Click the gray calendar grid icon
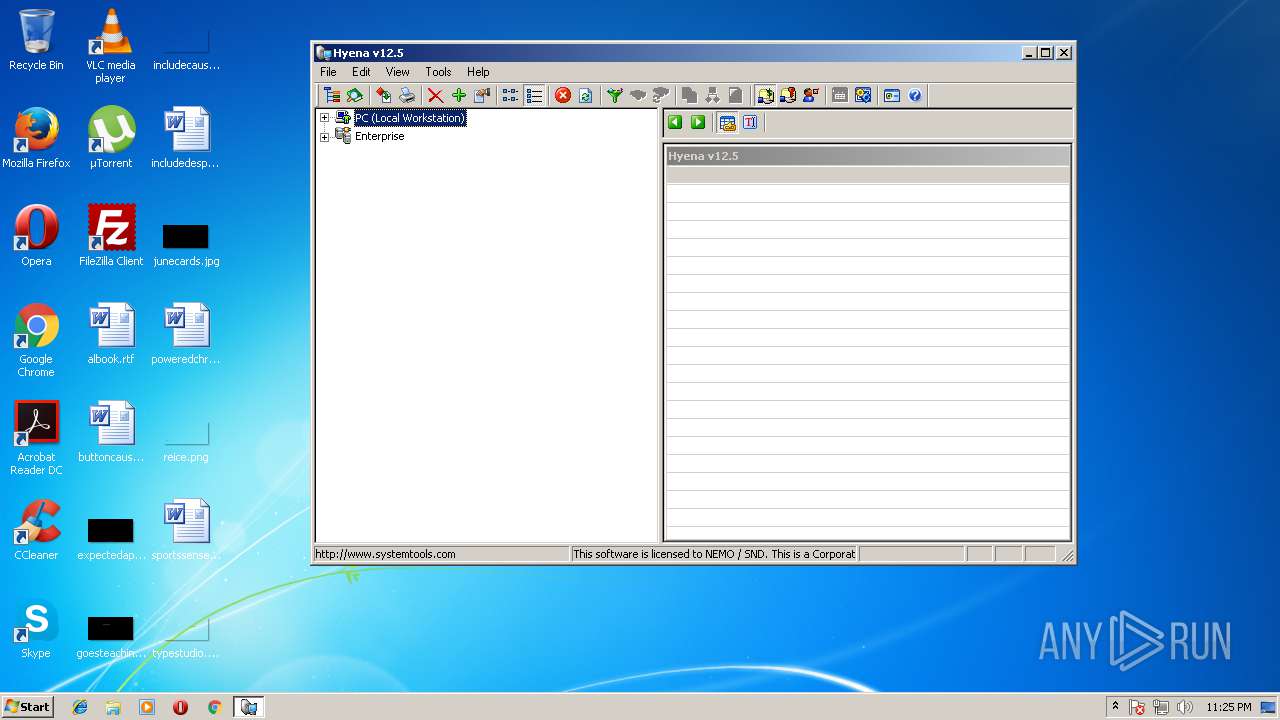1280x720 pixels. click(x=840, y=95)
